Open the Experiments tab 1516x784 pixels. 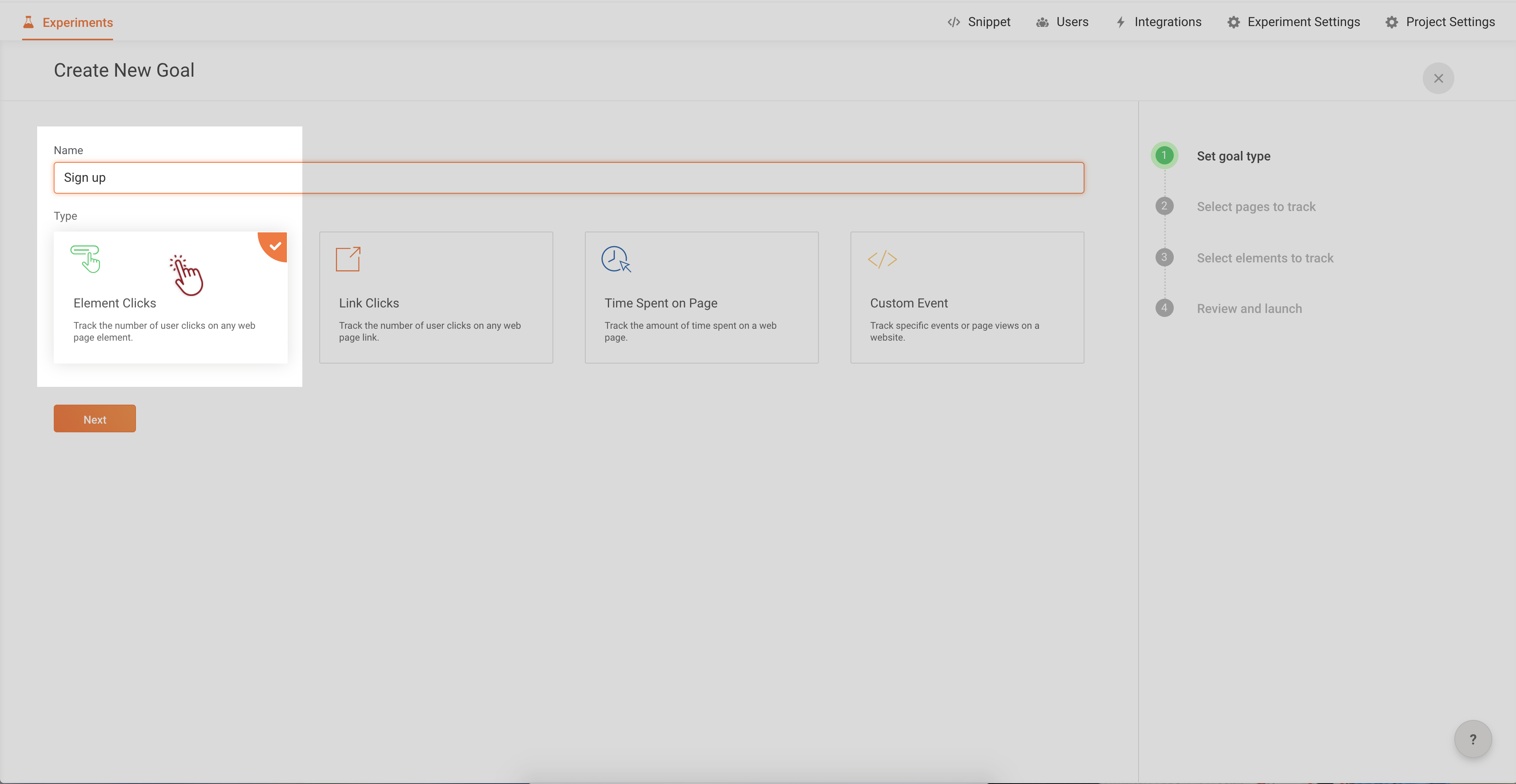point(68,23)
